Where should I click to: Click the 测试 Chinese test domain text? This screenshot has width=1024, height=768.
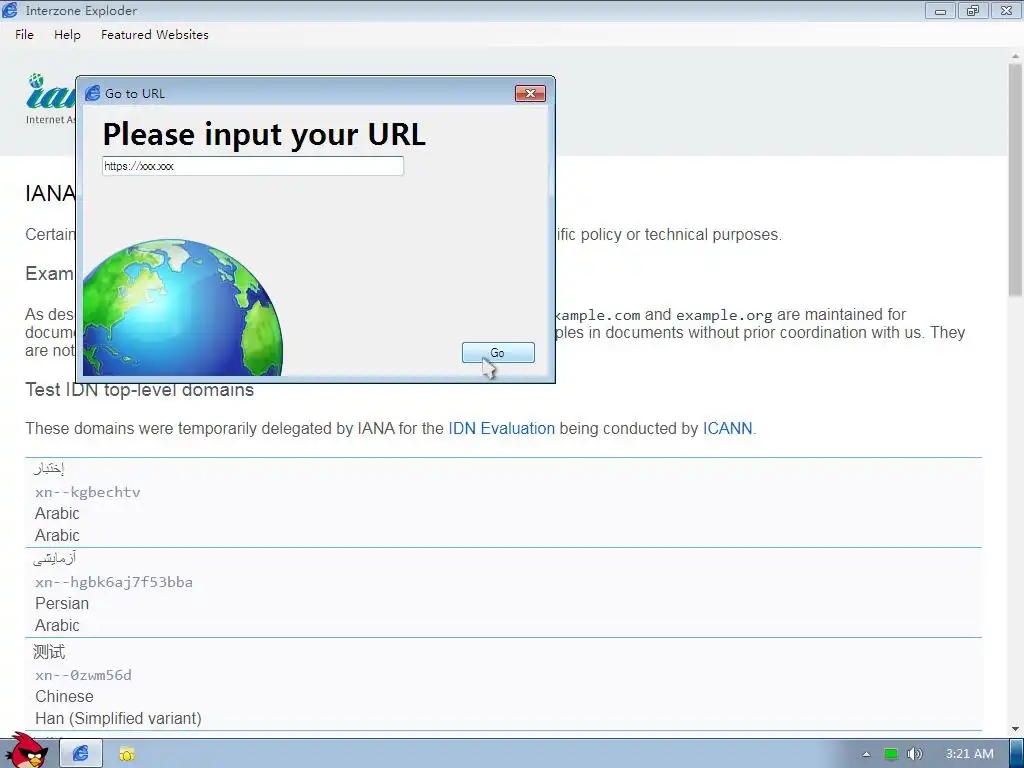[x=49, y=652]
